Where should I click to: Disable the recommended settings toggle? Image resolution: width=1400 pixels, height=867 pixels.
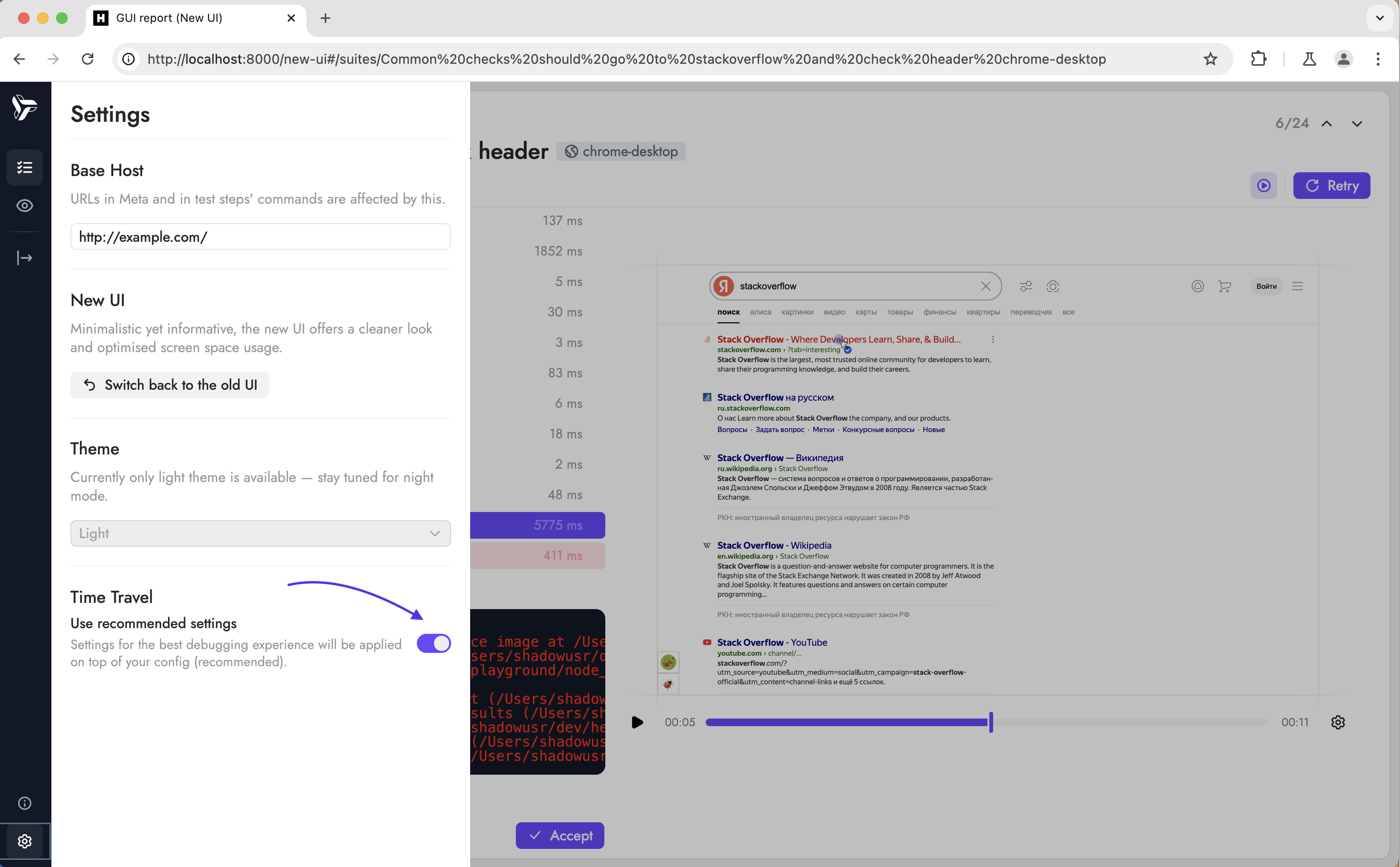[434, 643]
